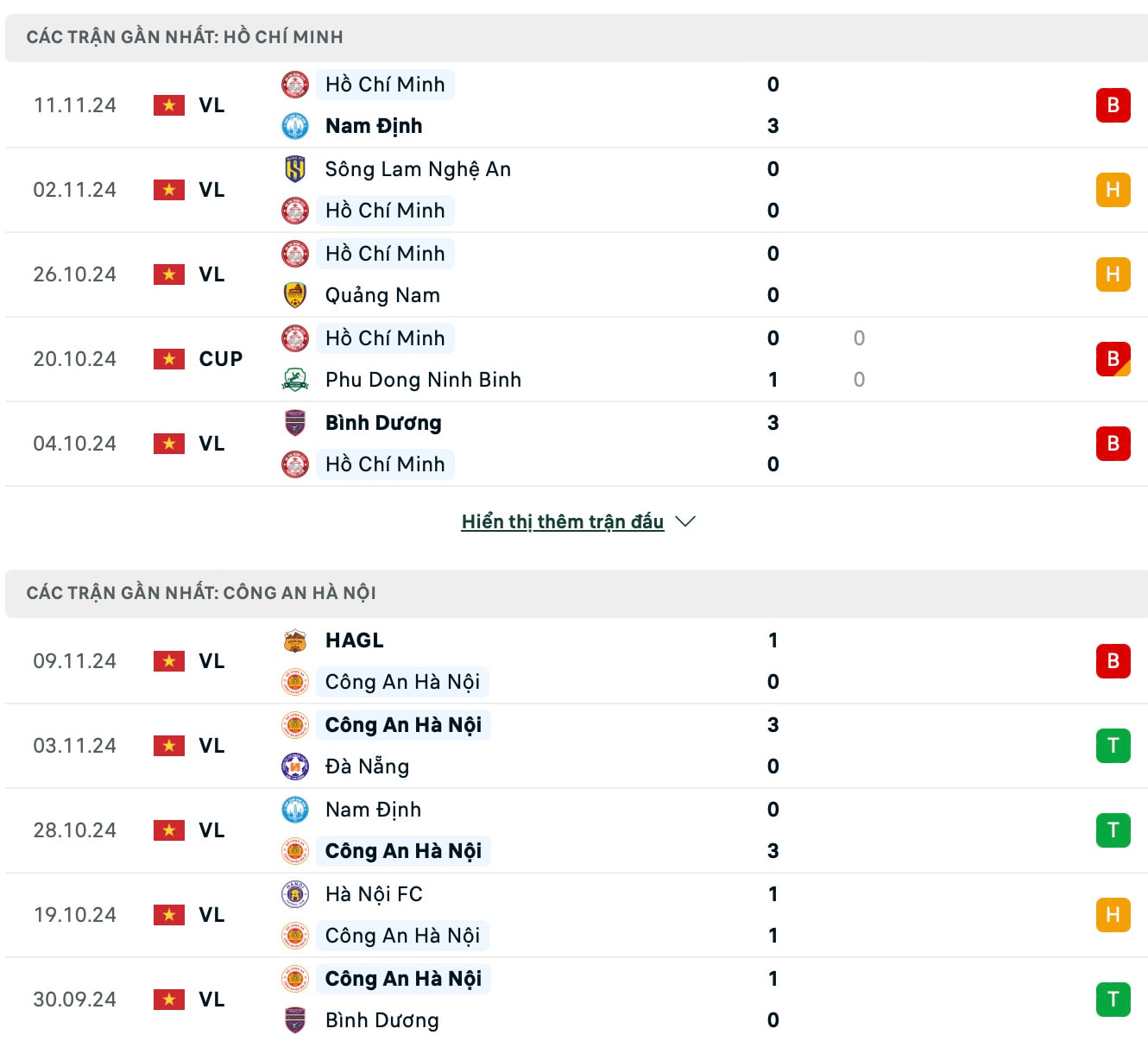Click the HAGL club logo
The image size is (1148, 1041).
(295, 640)
